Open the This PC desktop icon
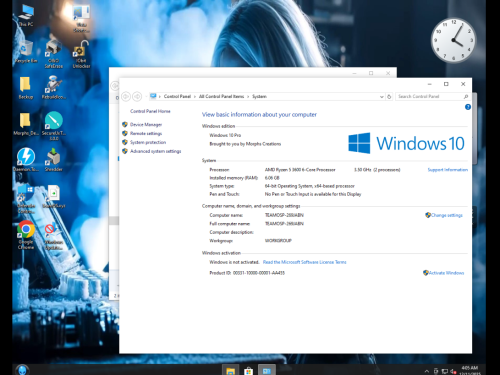Image resolution: width=500 pixels, height=375 pixels. click(26, 16)
